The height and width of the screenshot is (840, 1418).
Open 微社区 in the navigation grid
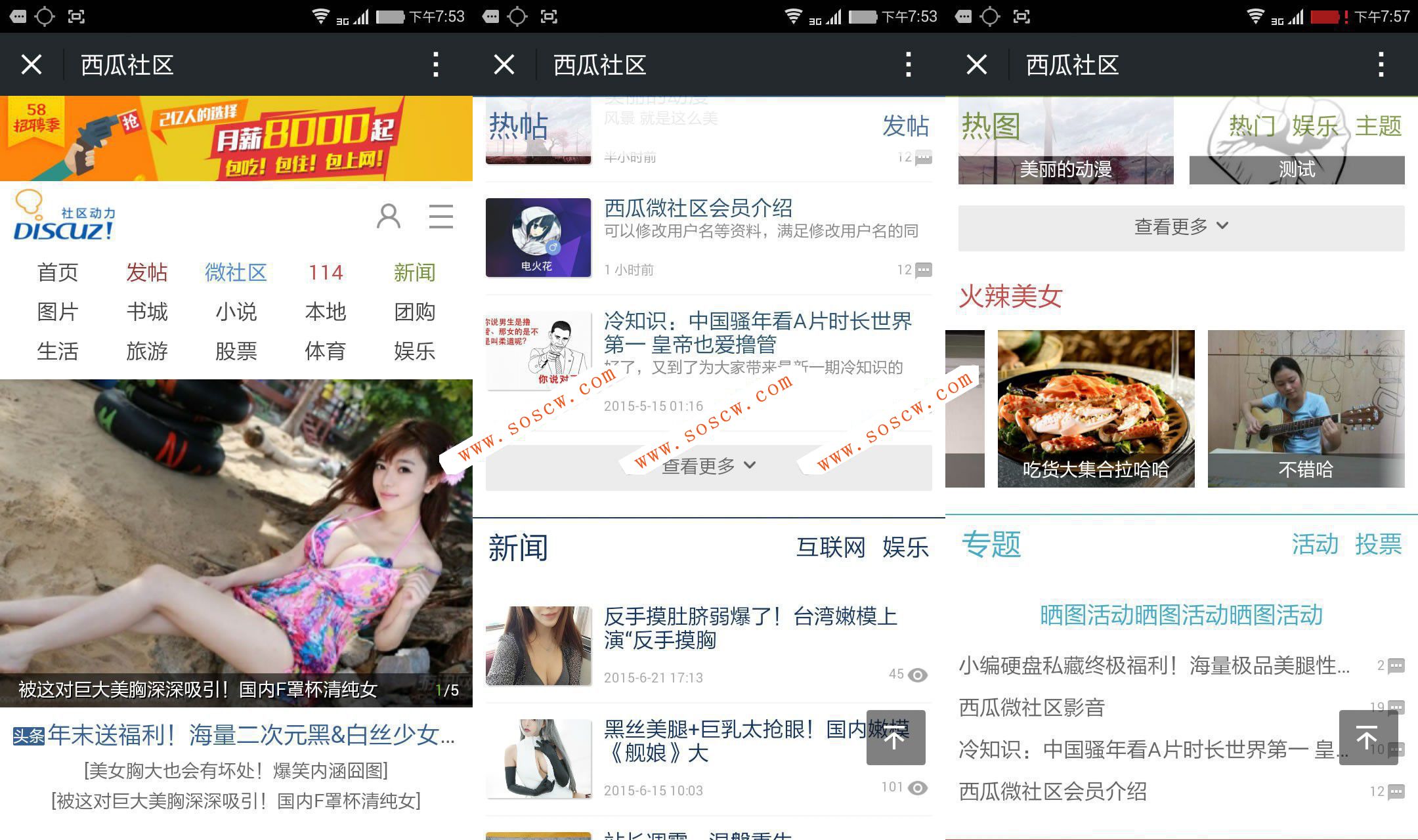(x=236, y=272)
